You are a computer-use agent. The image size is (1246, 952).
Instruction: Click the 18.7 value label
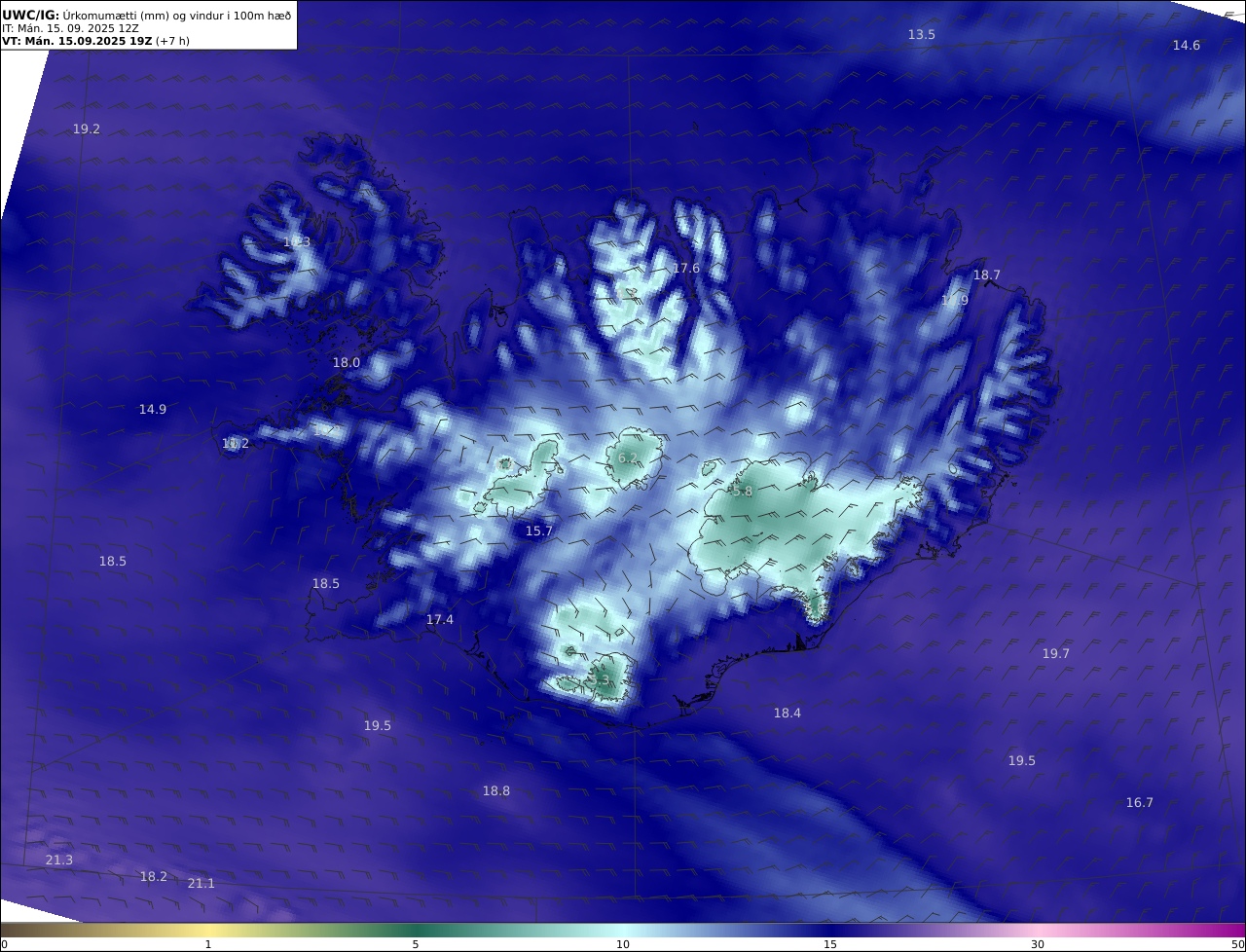[987, 275]
